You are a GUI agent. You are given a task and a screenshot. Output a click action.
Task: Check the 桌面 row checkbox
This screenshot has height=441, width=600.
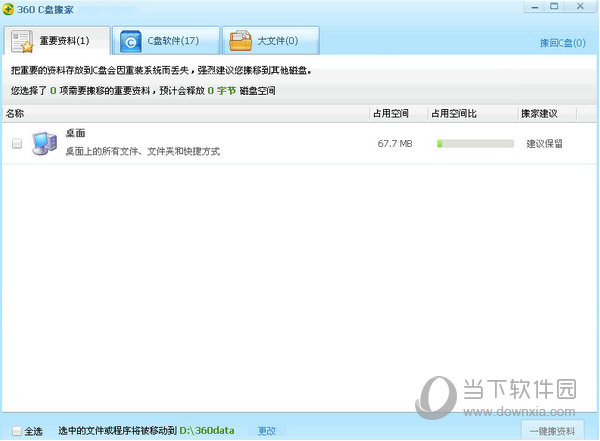pyautogui.click(x=17, y=144)
